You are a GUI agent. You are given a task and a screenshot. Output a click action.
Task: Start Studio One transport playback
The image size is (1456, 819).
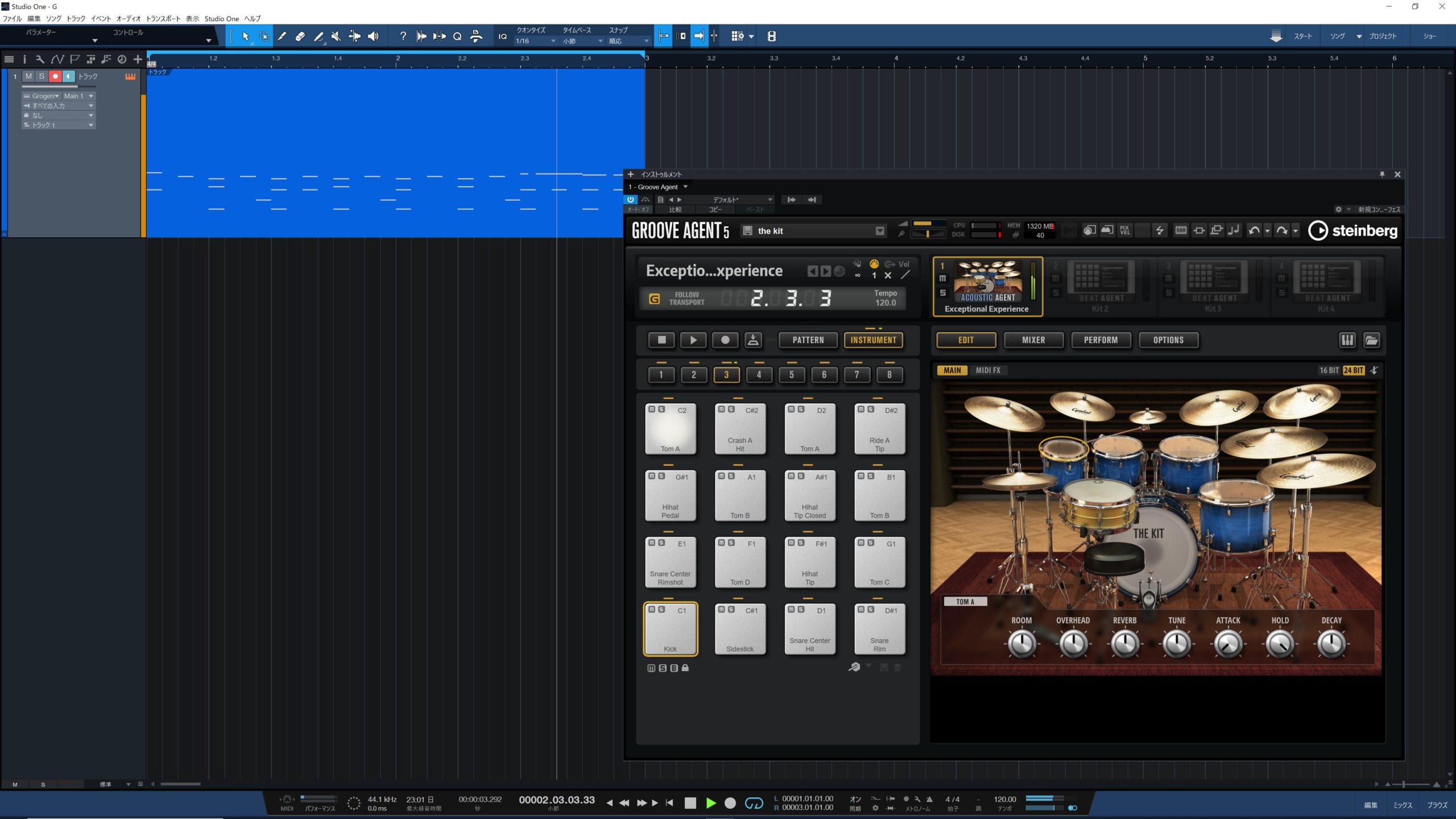point(710,803)
